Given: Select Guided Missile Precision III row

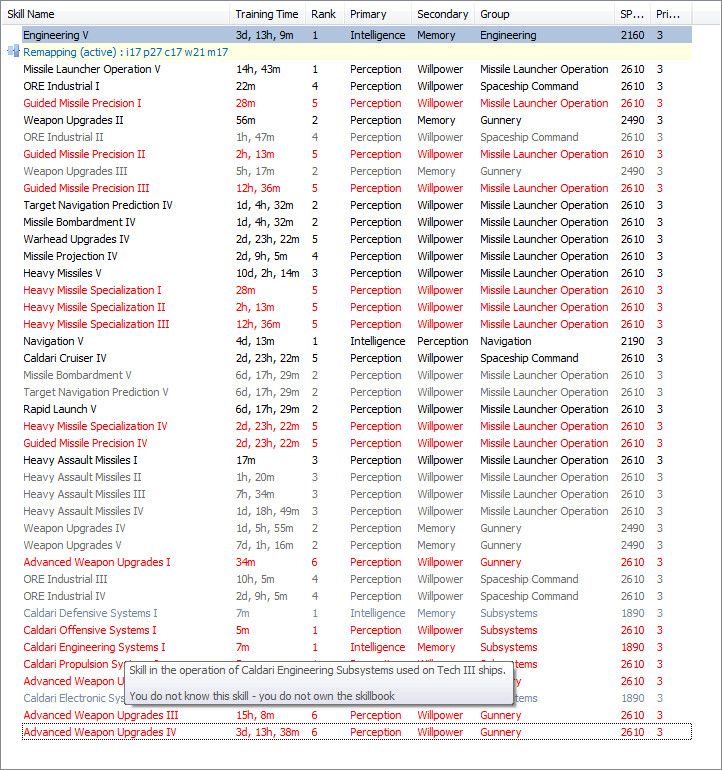Looking at the screenshot, I should click(x=357, y=188).
